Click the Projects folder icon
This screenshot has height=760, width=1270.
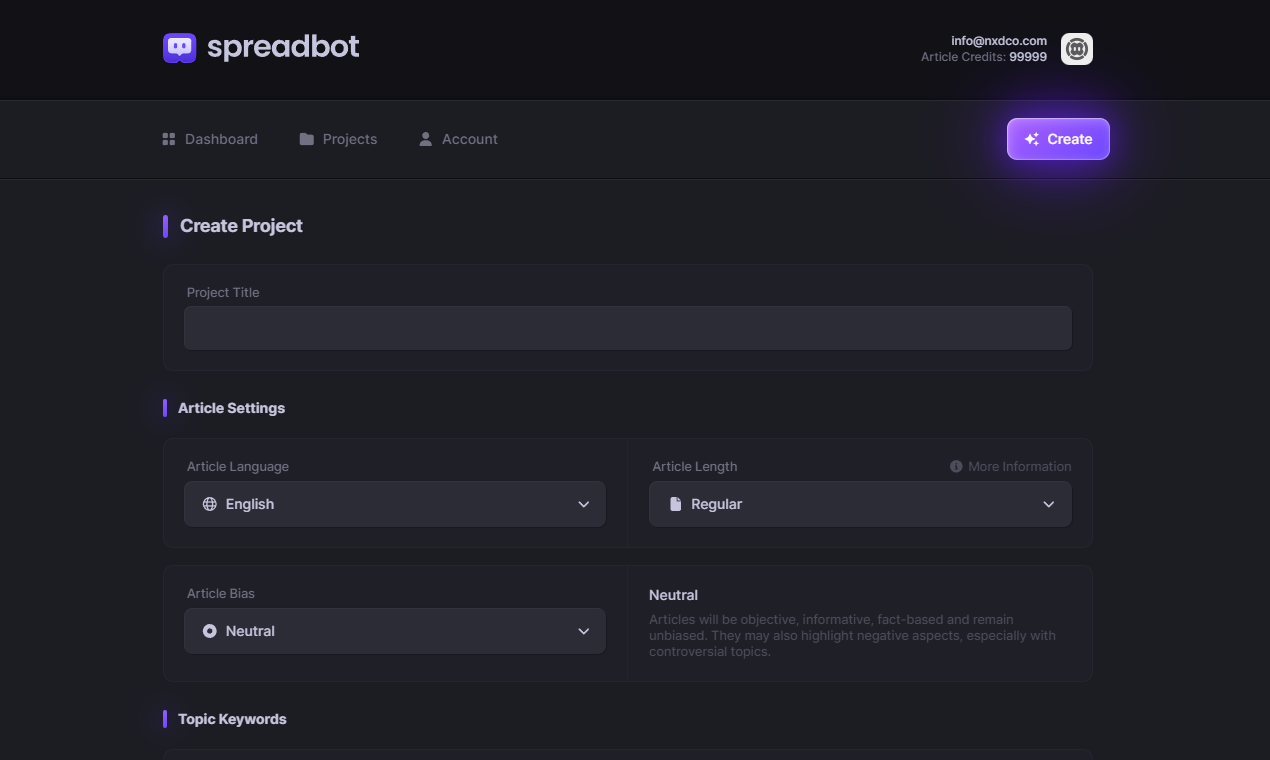coord(307,139)
